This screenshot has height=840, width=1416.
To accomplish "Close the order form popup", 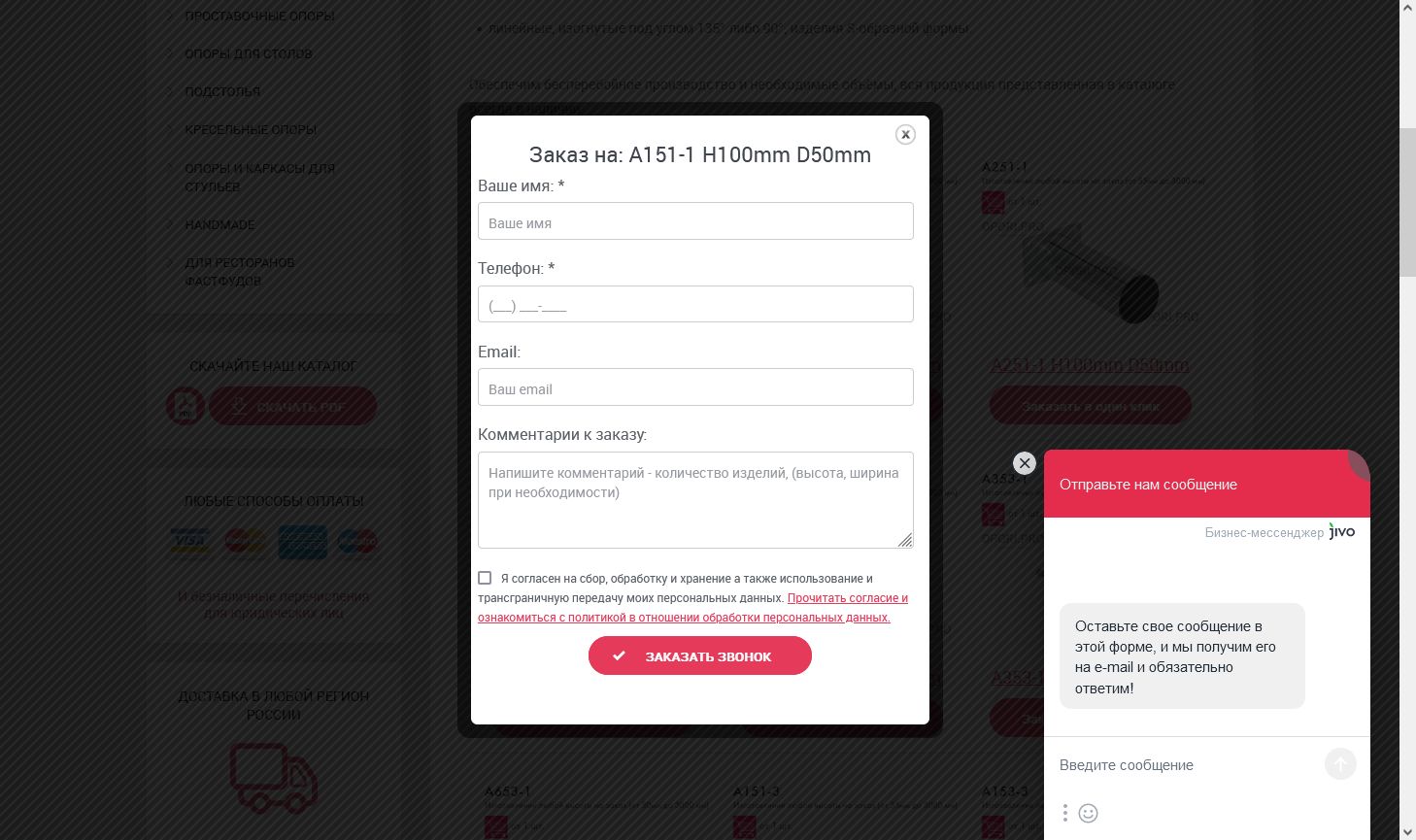I will [905, 135].
